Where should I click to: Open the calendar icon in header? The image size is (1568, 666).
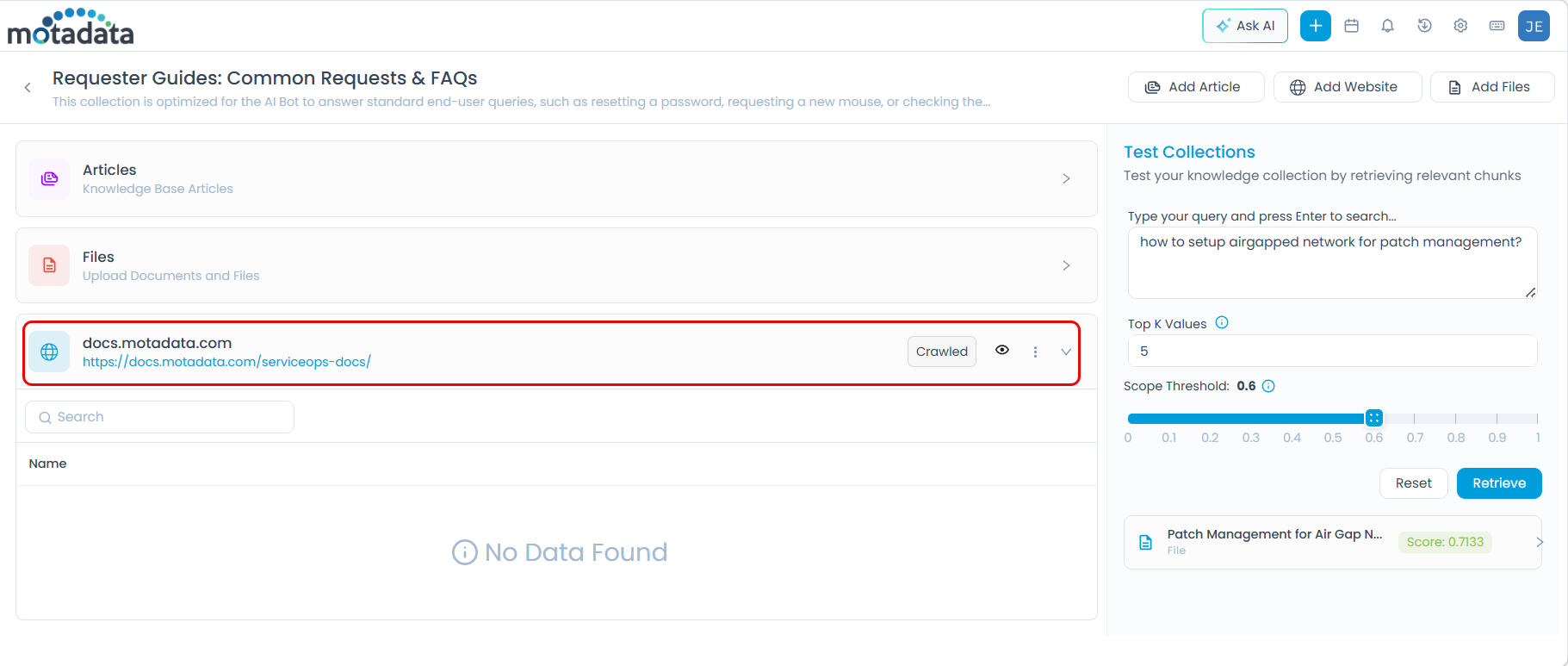click(x=1352, y=26)
